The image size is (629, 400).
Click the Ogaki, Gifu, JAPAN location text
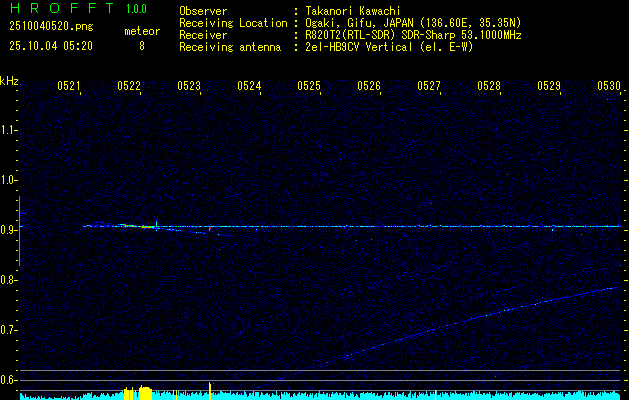tap(413, 23)
